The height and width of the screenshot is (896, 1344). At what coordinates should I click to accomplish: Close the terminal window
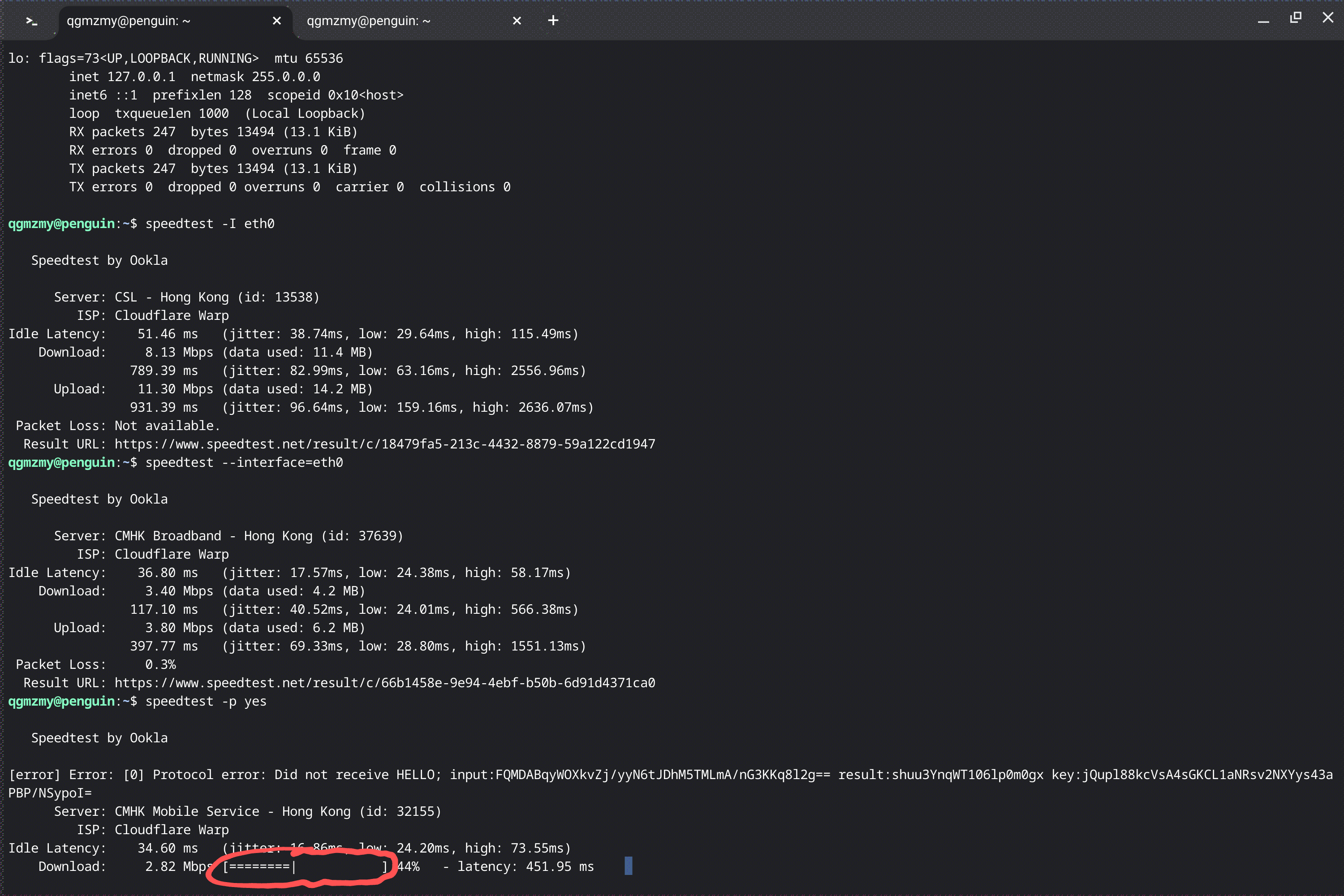pos(1328,18)
